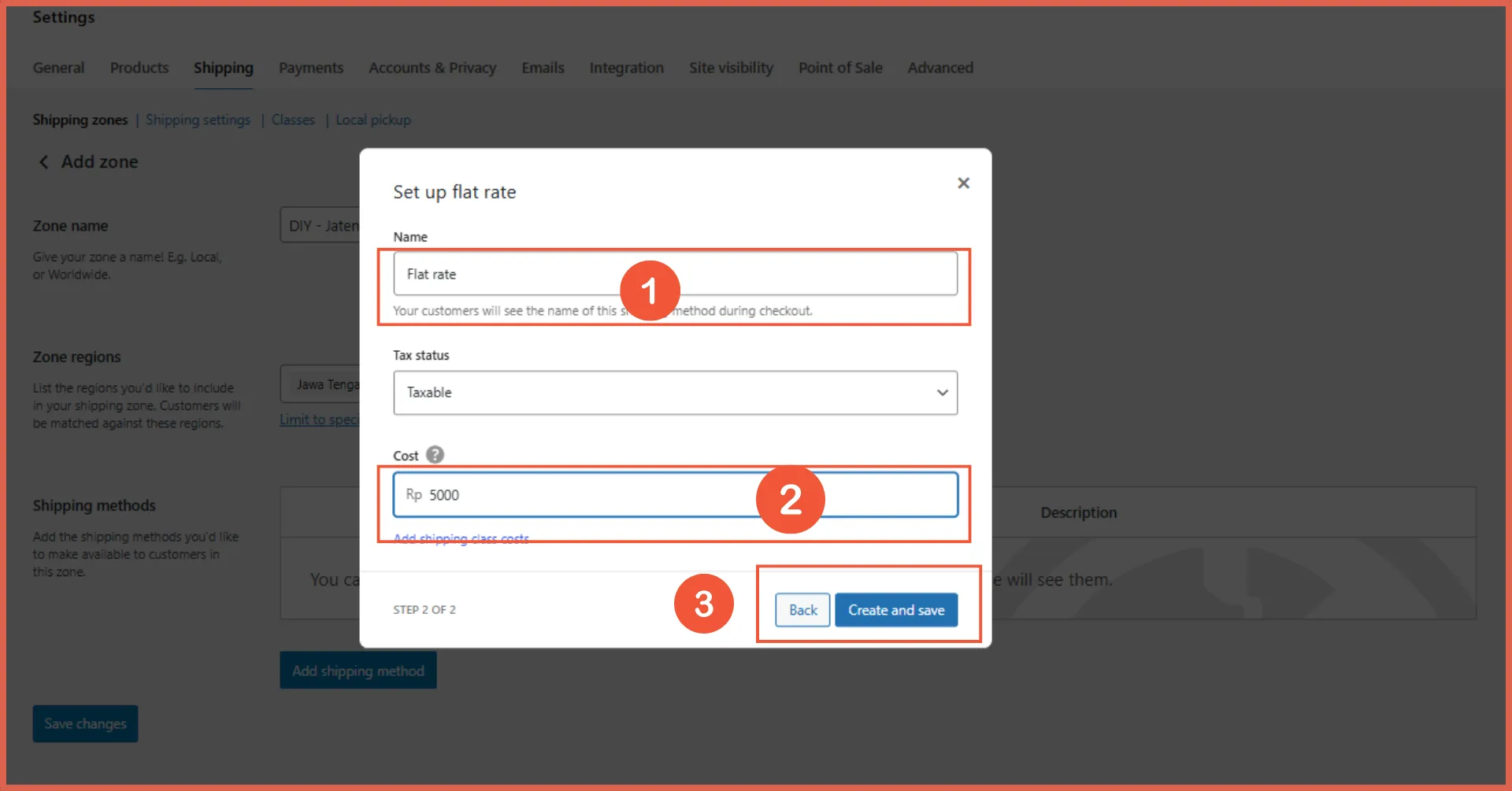Go back using the Add zone arrow
This screenshot has width=1512, height=791.
(x=44, y=162)
